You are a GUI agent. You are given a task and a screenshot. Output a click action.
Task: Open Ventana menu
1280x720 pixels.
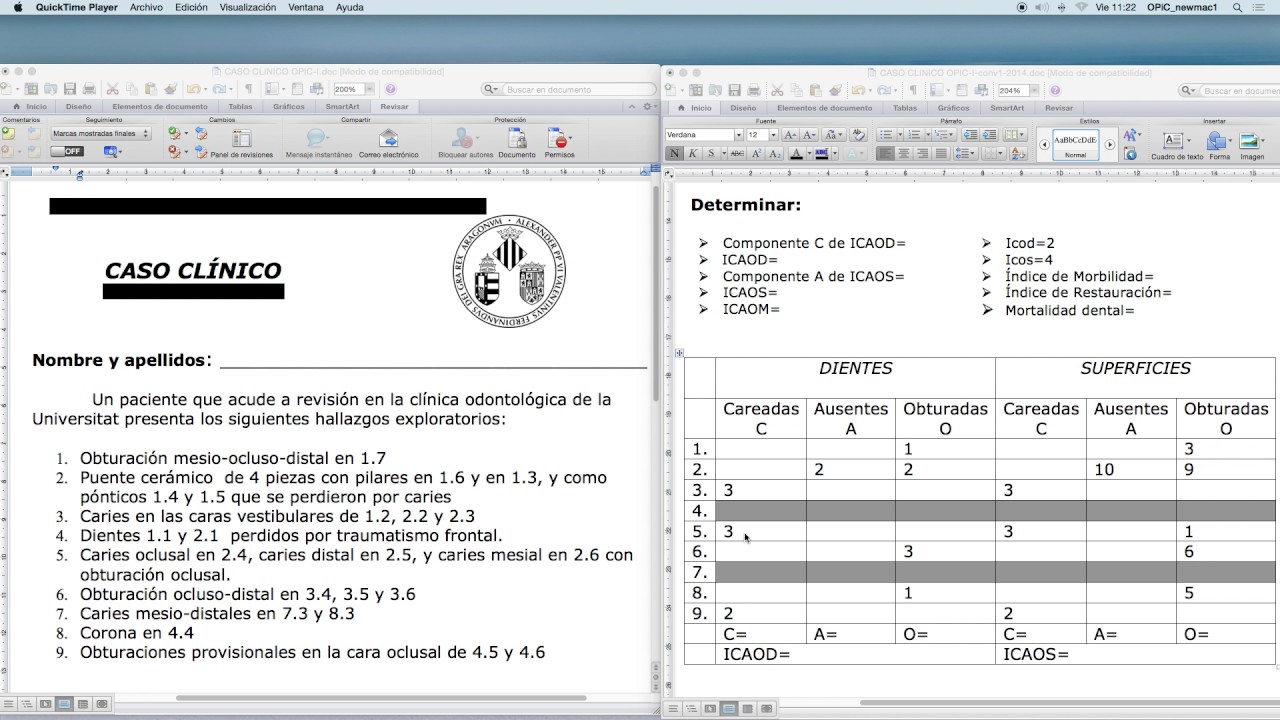306,7
